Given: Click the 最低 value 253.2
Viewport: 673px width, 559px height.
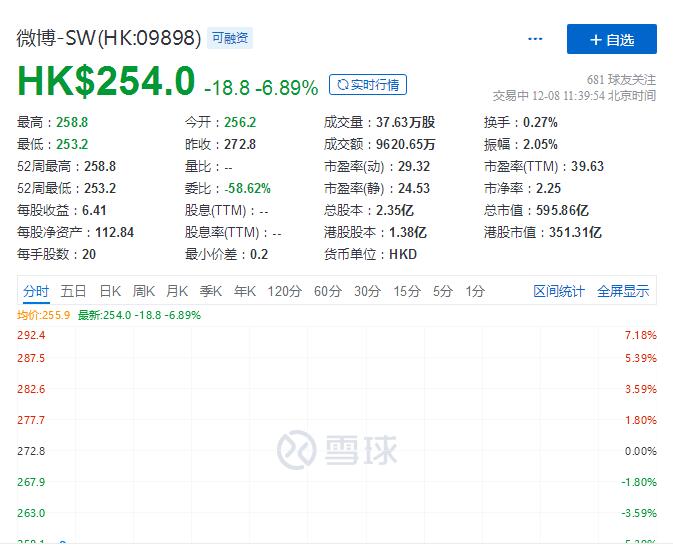Looking at the screenshot, I should click(x=72, y=144).
